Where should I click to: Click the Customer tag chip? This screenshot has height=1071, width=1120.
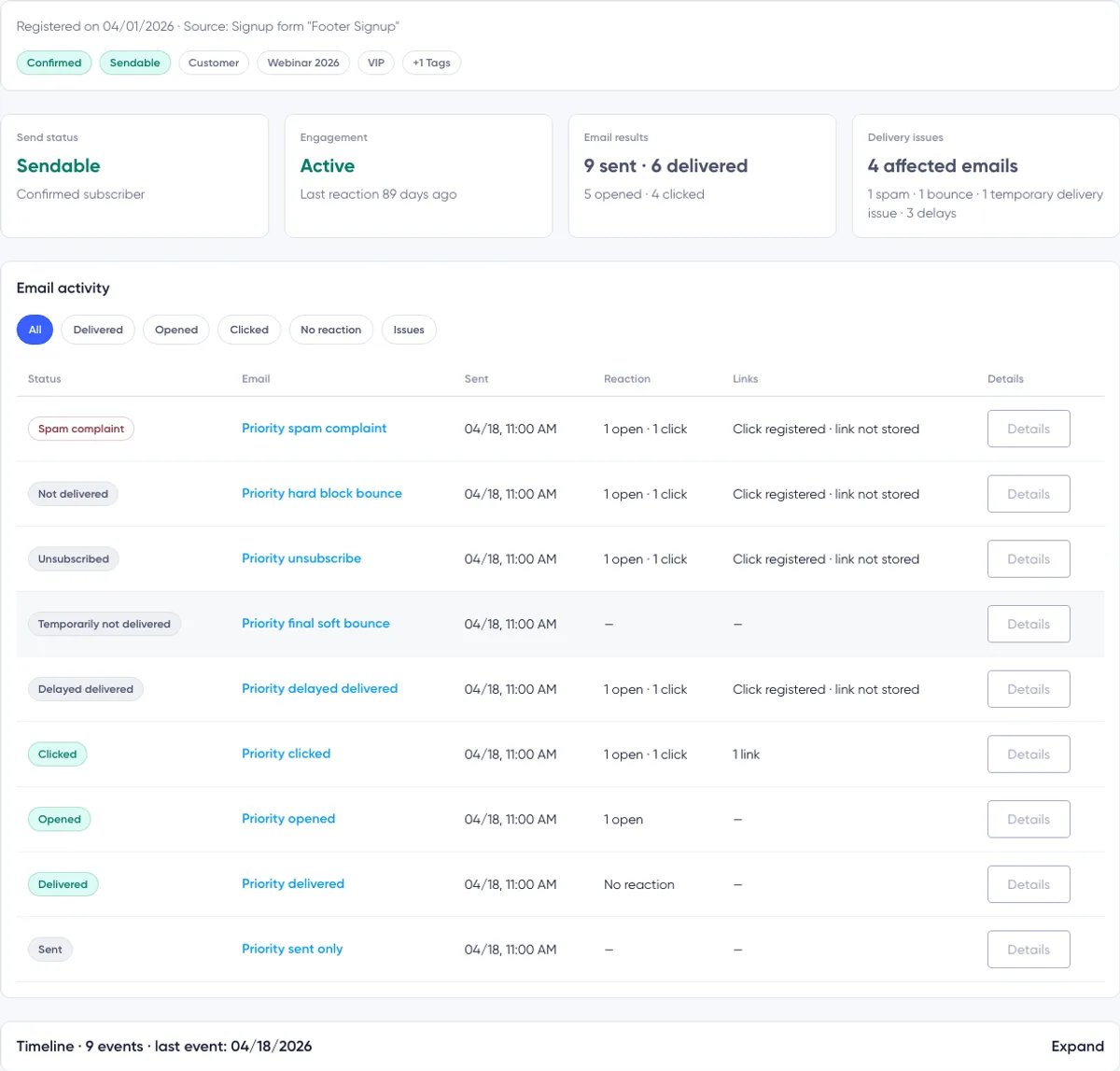(x=214, y=63)
